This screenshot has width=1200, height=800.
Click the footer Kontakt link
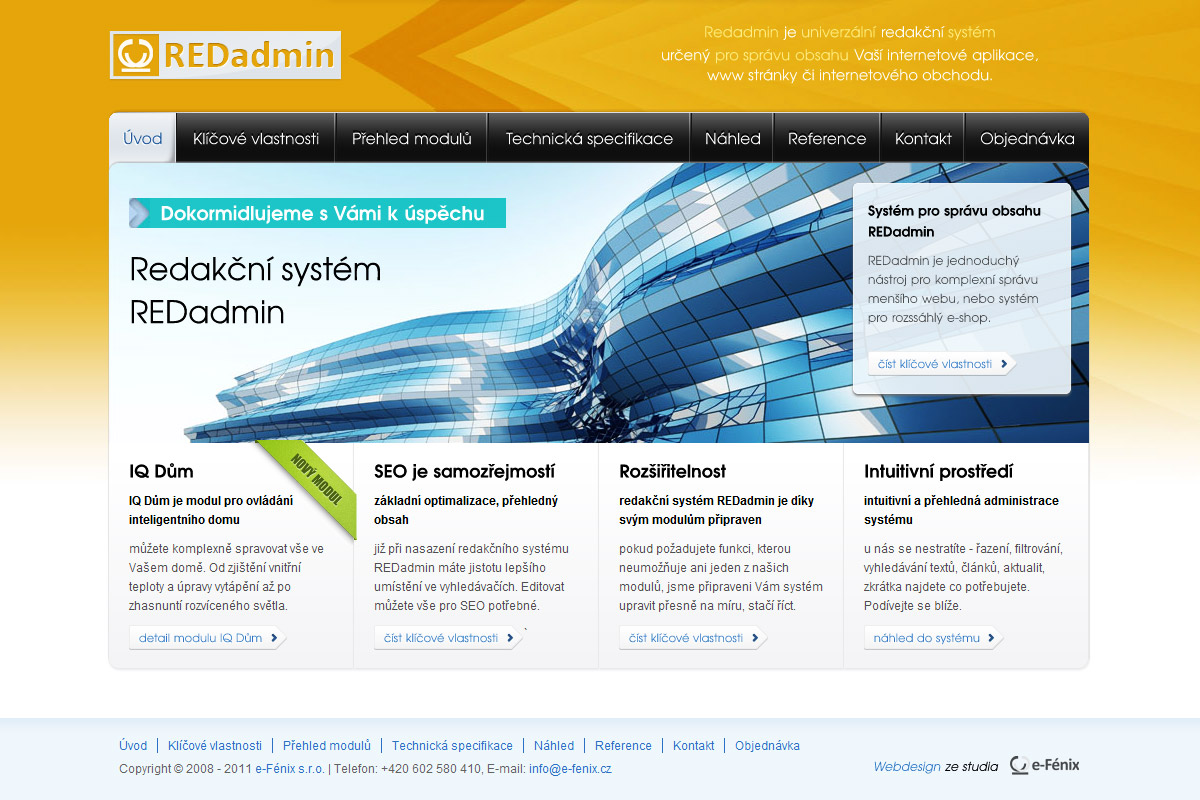point(694,746)
